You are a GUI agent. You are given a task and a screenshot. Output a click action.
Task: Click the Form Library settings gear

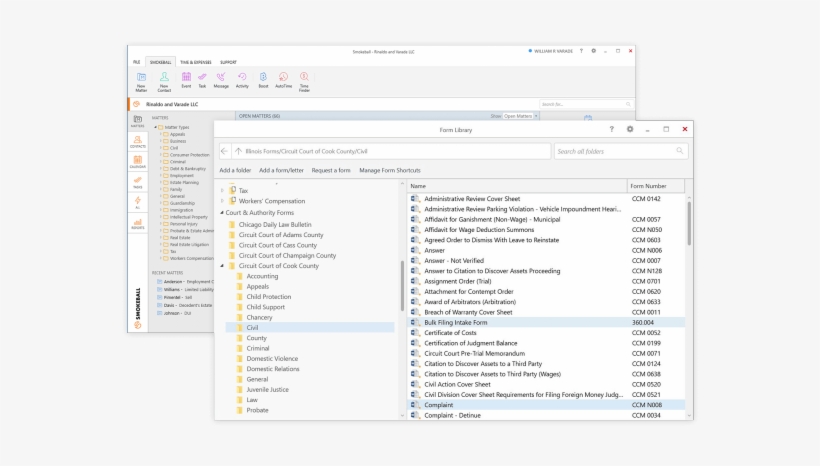pos(630,129)
